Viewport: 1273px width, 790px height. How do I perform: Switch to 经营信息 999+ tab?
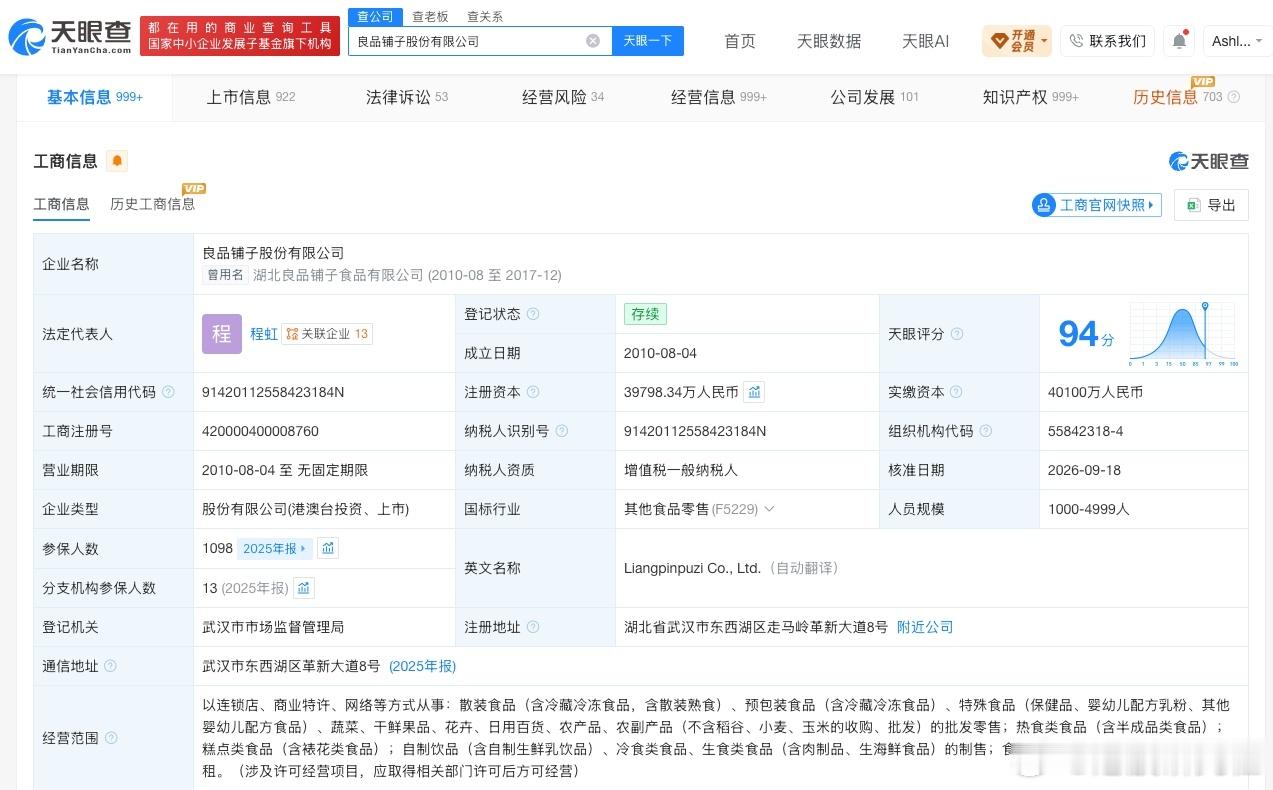tap(719, 97)
